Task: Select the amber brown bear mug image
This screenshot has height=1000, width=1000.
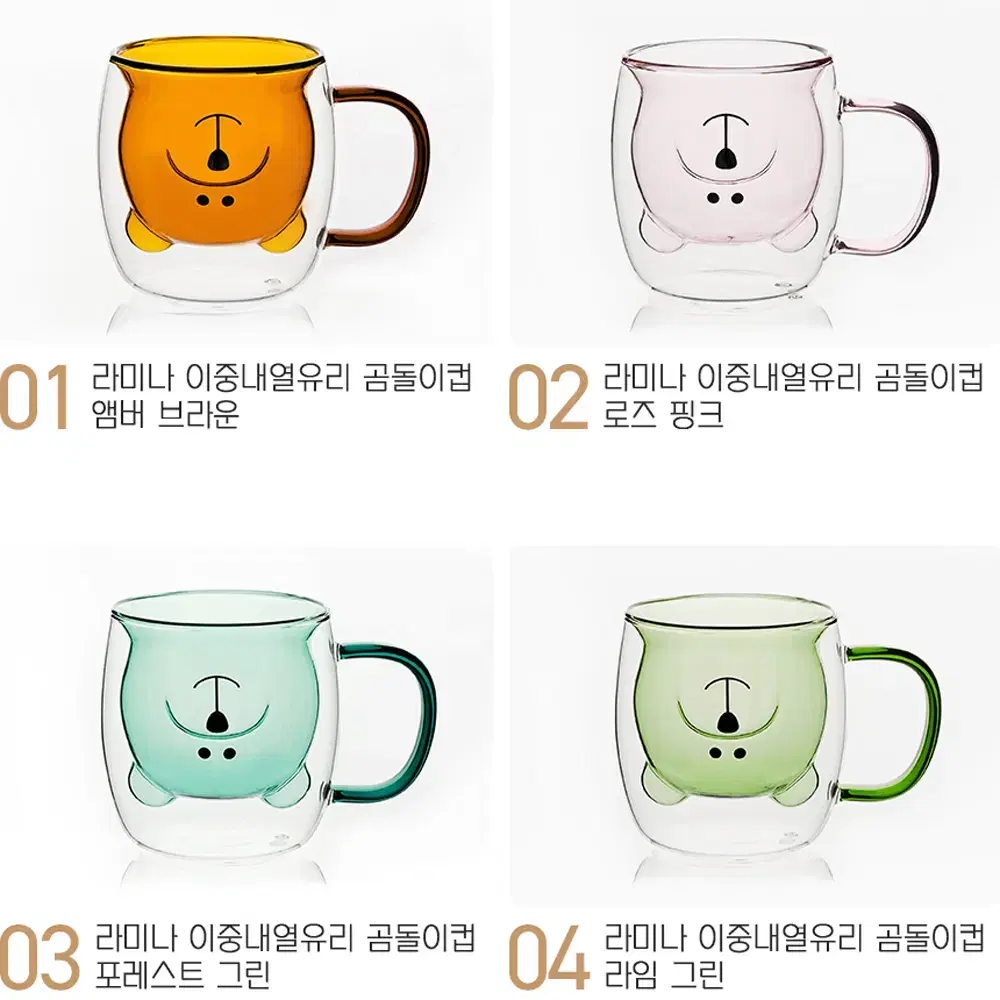Action: coord(263,171)
